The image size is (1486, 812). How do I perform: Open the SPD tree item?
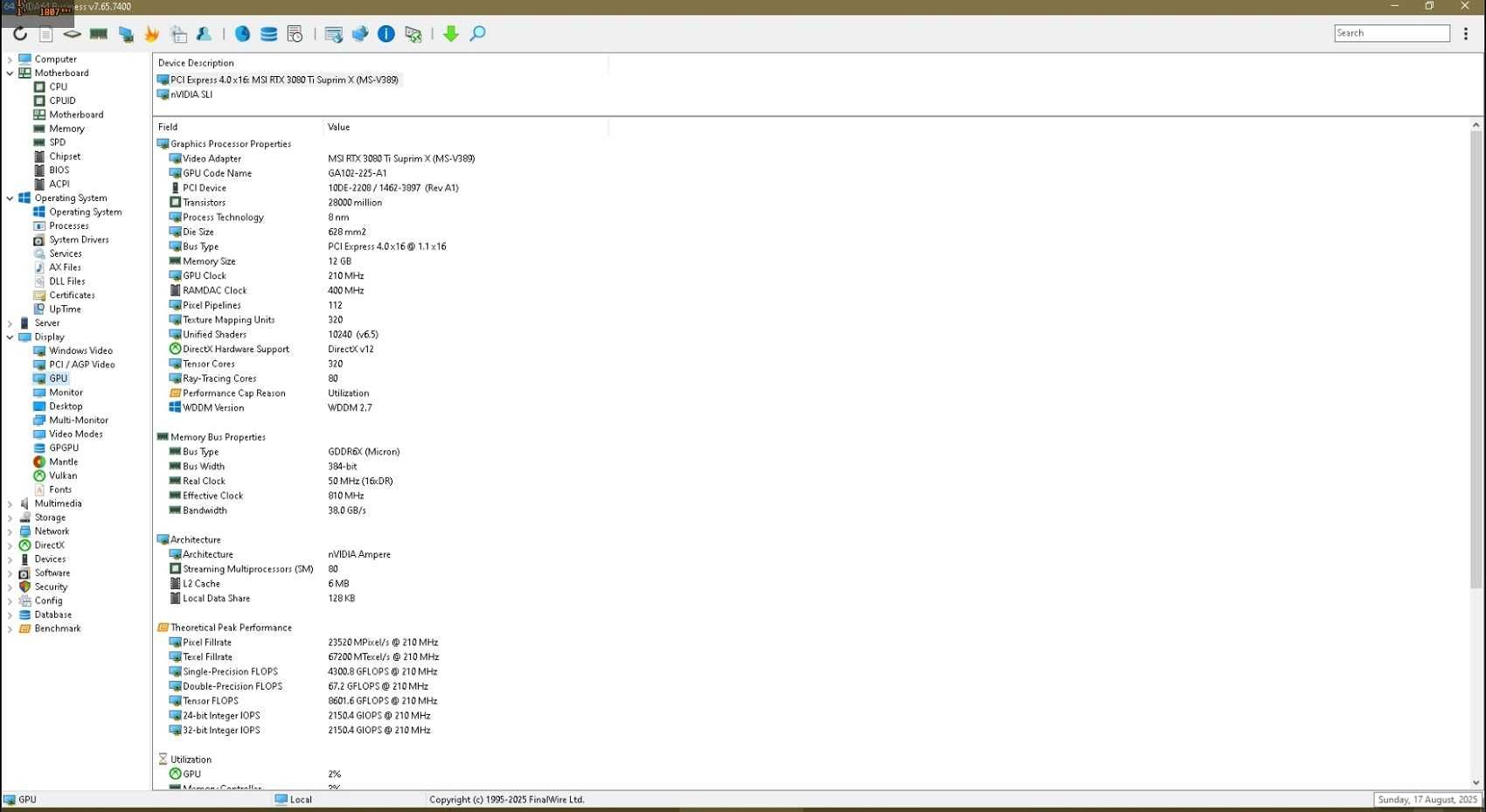pos(57,142)
